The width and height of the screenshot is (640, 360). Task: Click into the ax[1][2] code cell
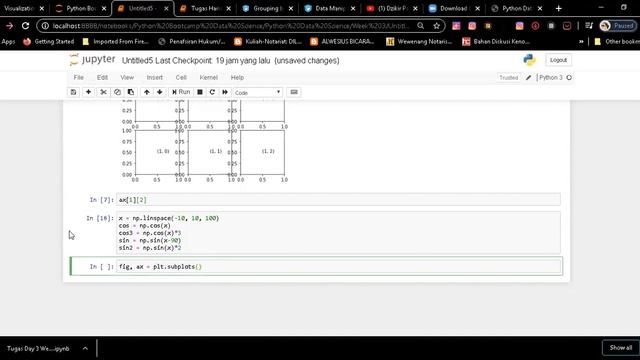338,200
